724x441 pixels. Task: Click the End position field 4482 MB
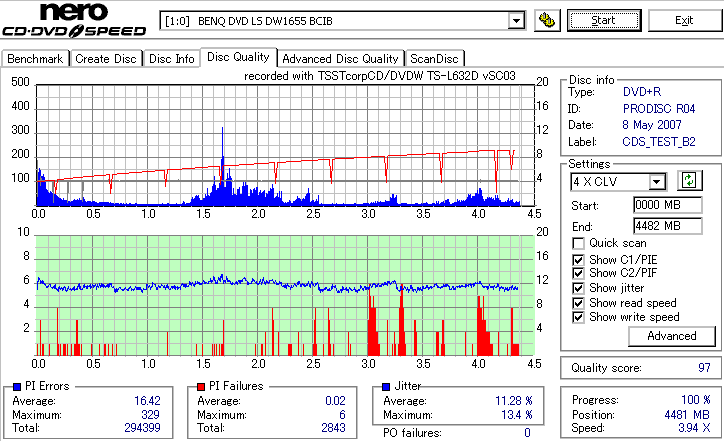click(x=668, y=226)
